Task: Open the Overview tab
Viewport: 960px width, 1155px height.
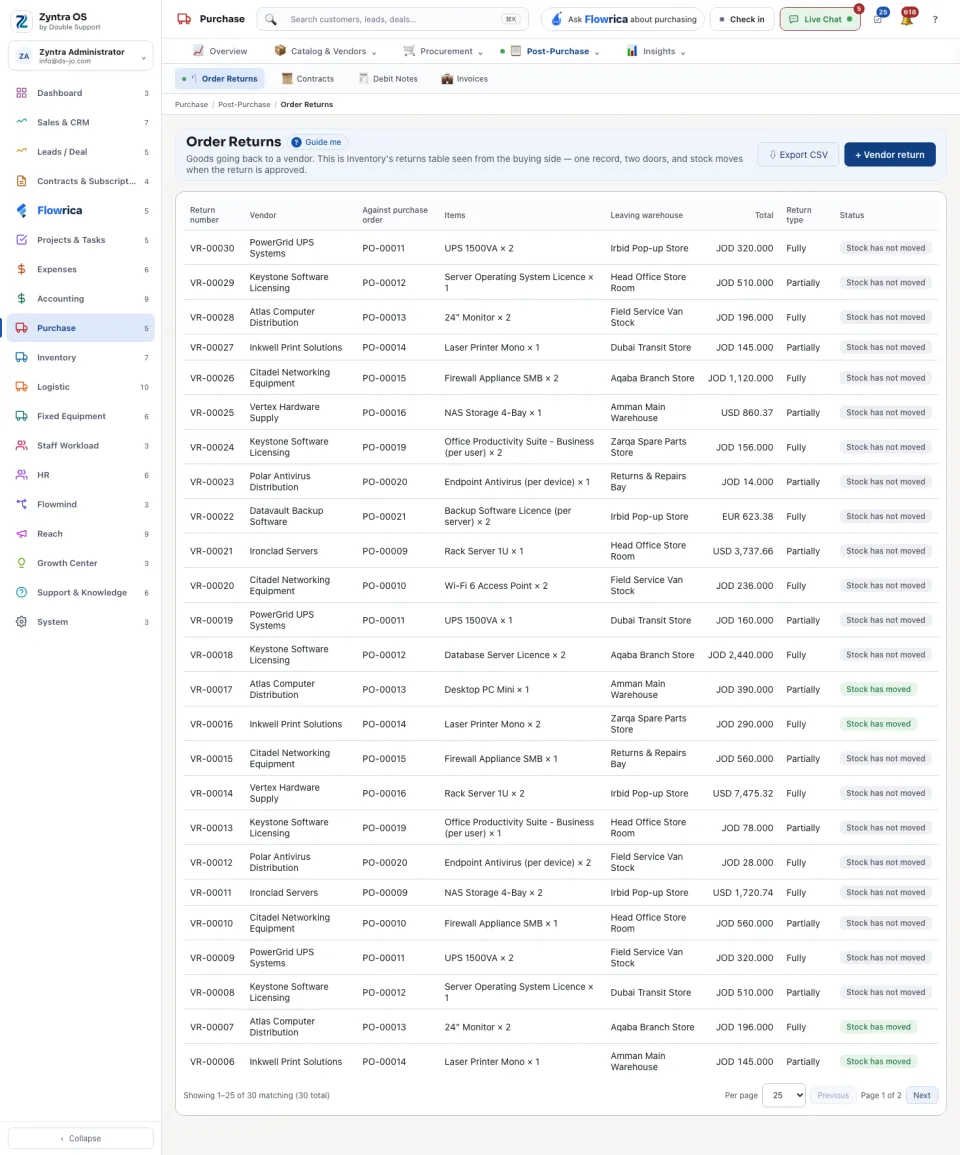Action: [220, 52]
